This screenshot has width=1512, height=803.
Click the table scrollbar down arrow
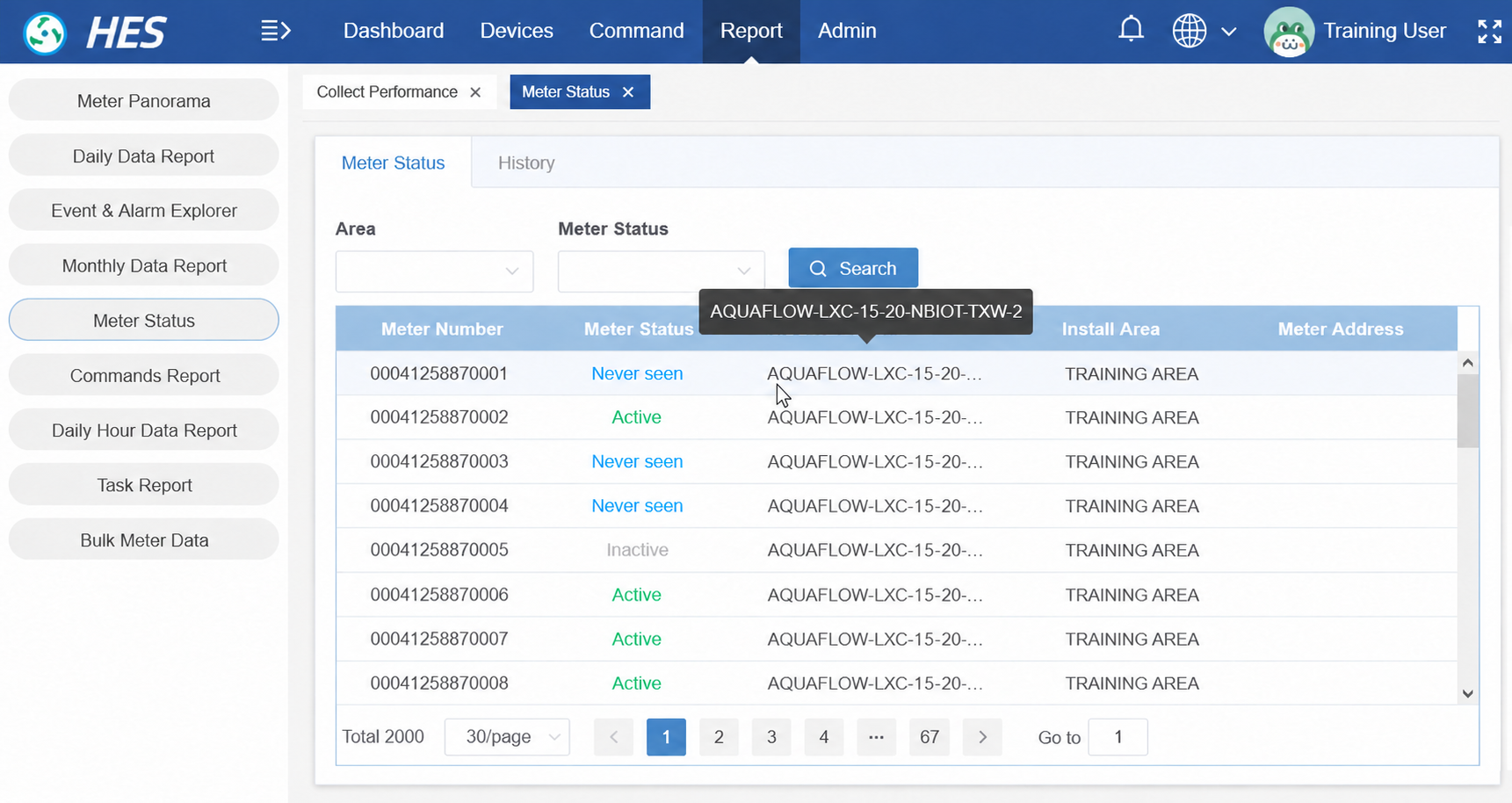[1467, 693]
